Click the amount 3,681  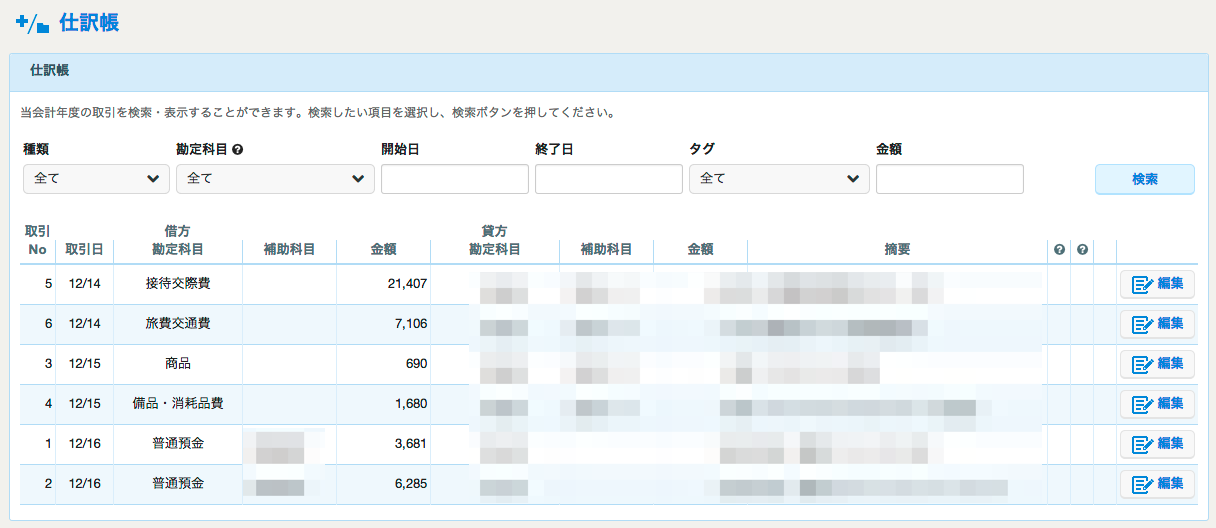410,444
